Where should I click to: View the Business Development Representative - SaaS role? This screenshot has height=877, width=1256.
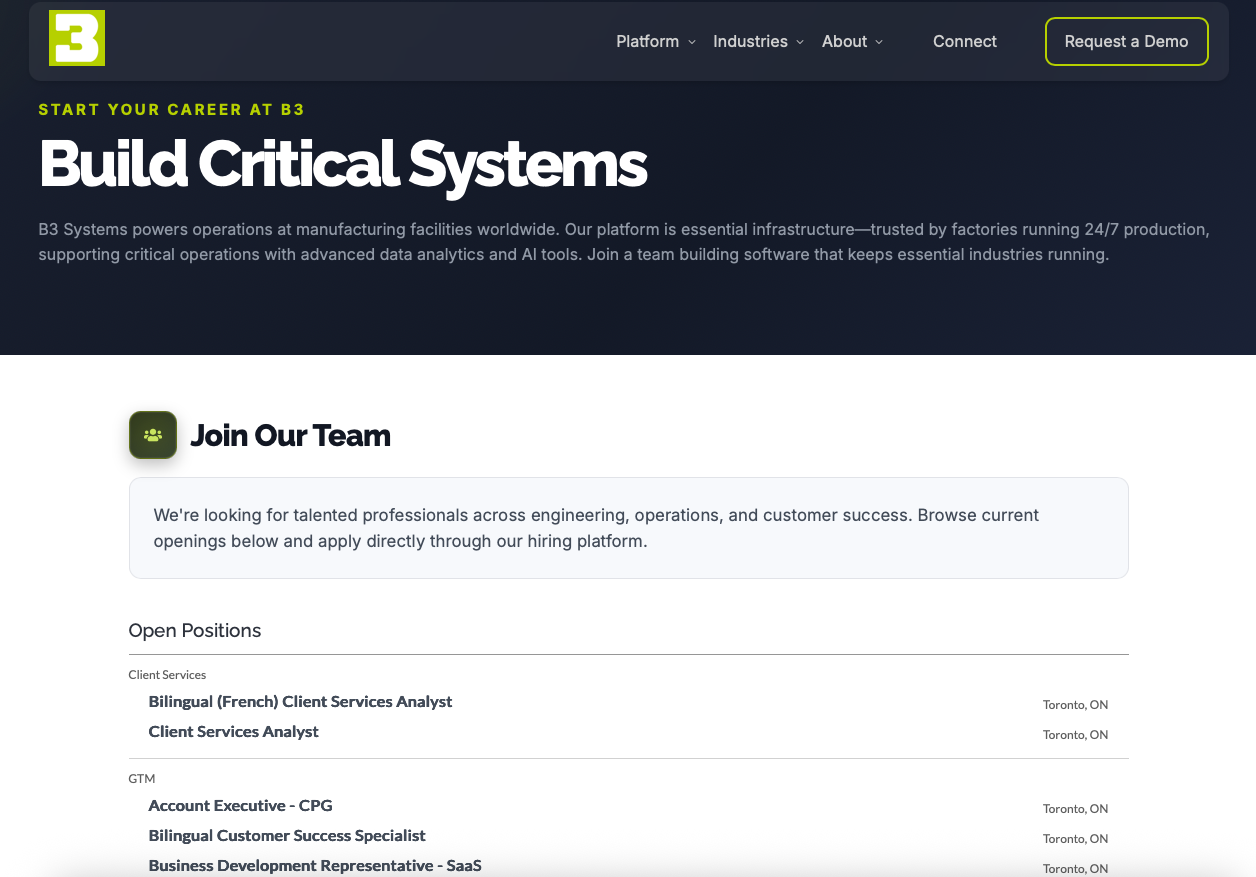tap(315, 866)
